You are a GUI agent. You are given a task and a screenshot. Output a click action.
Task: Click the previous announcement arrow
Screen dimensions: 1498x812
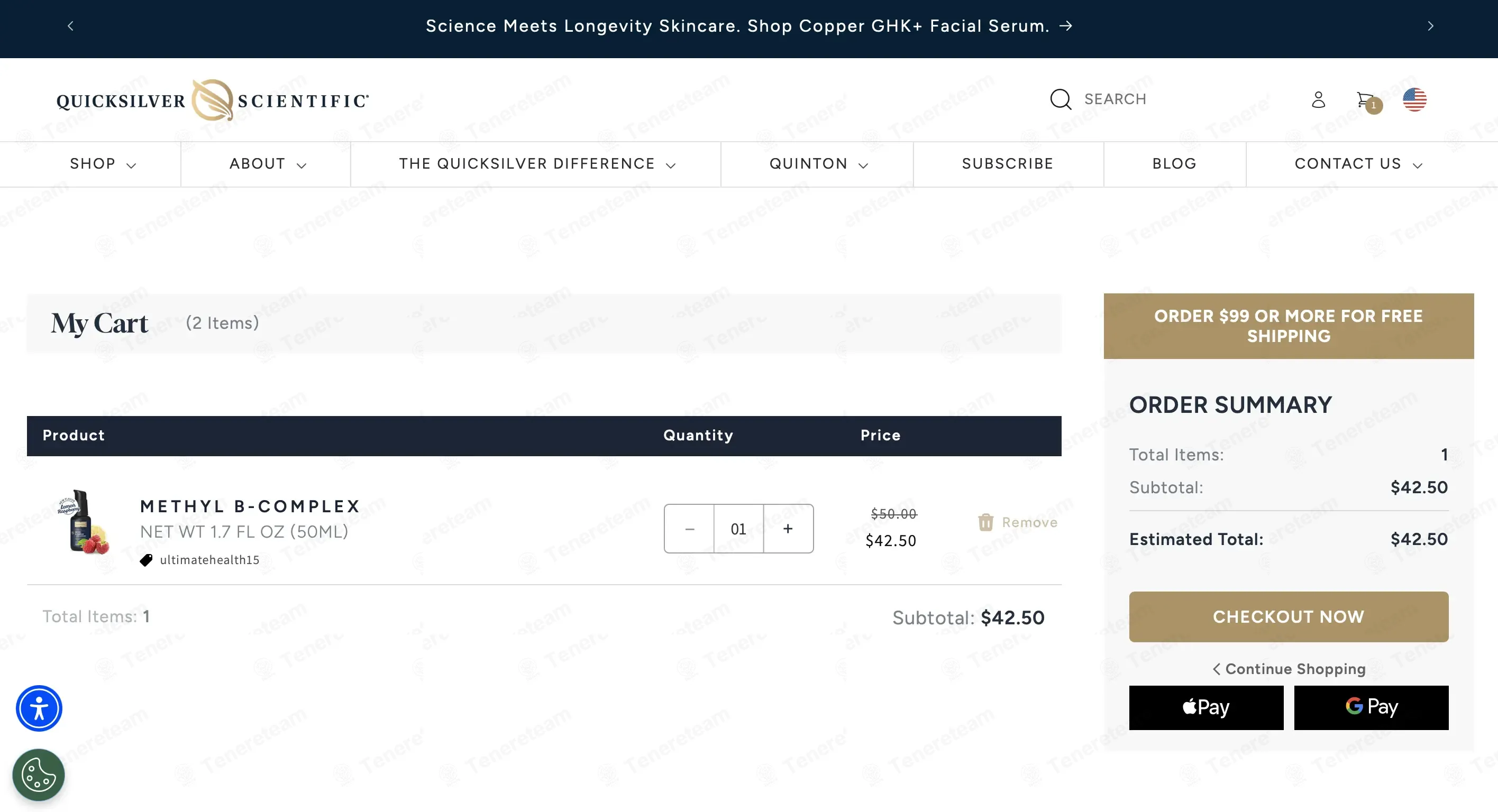tap(70, 26)
